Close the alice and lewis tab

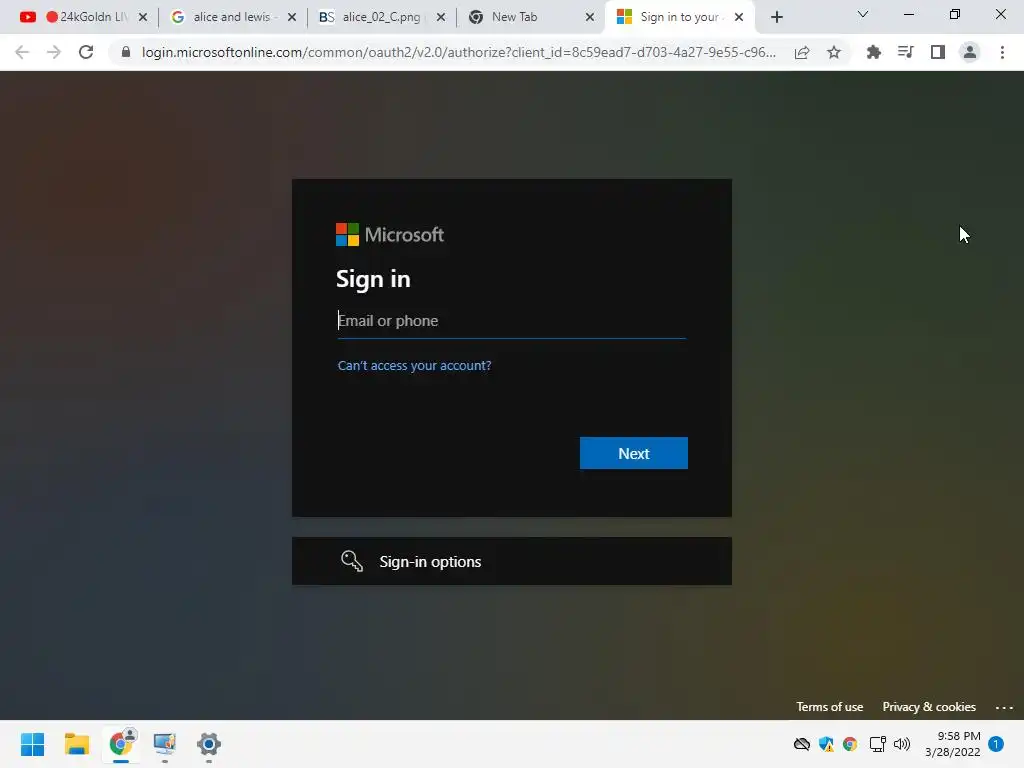(x=292, y=17)
